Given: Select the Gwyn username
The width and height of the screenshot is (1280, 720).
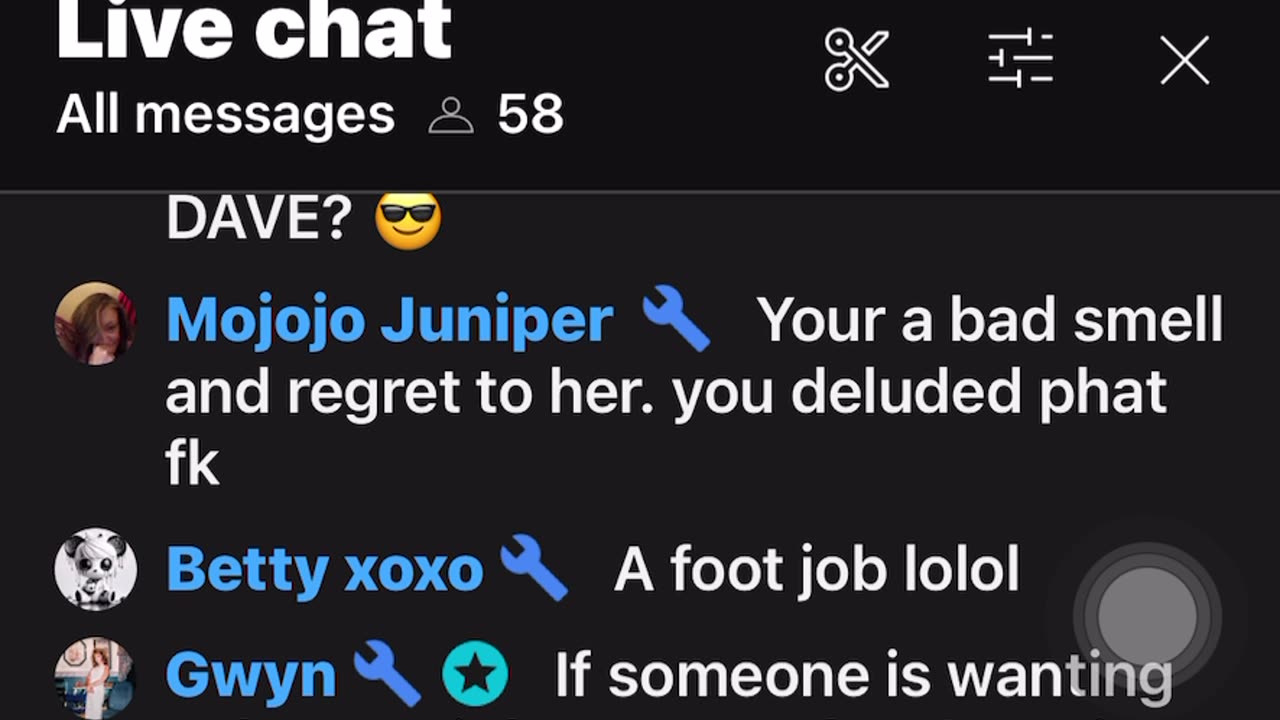Looking at the screenshot, I should point(251,677).
